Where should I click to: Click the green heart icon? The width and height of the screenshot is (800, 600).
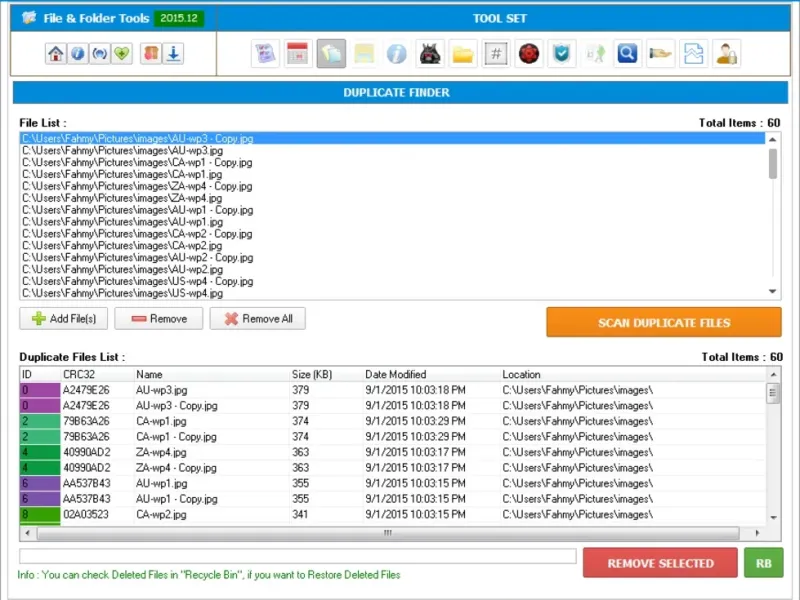[121, 54]
